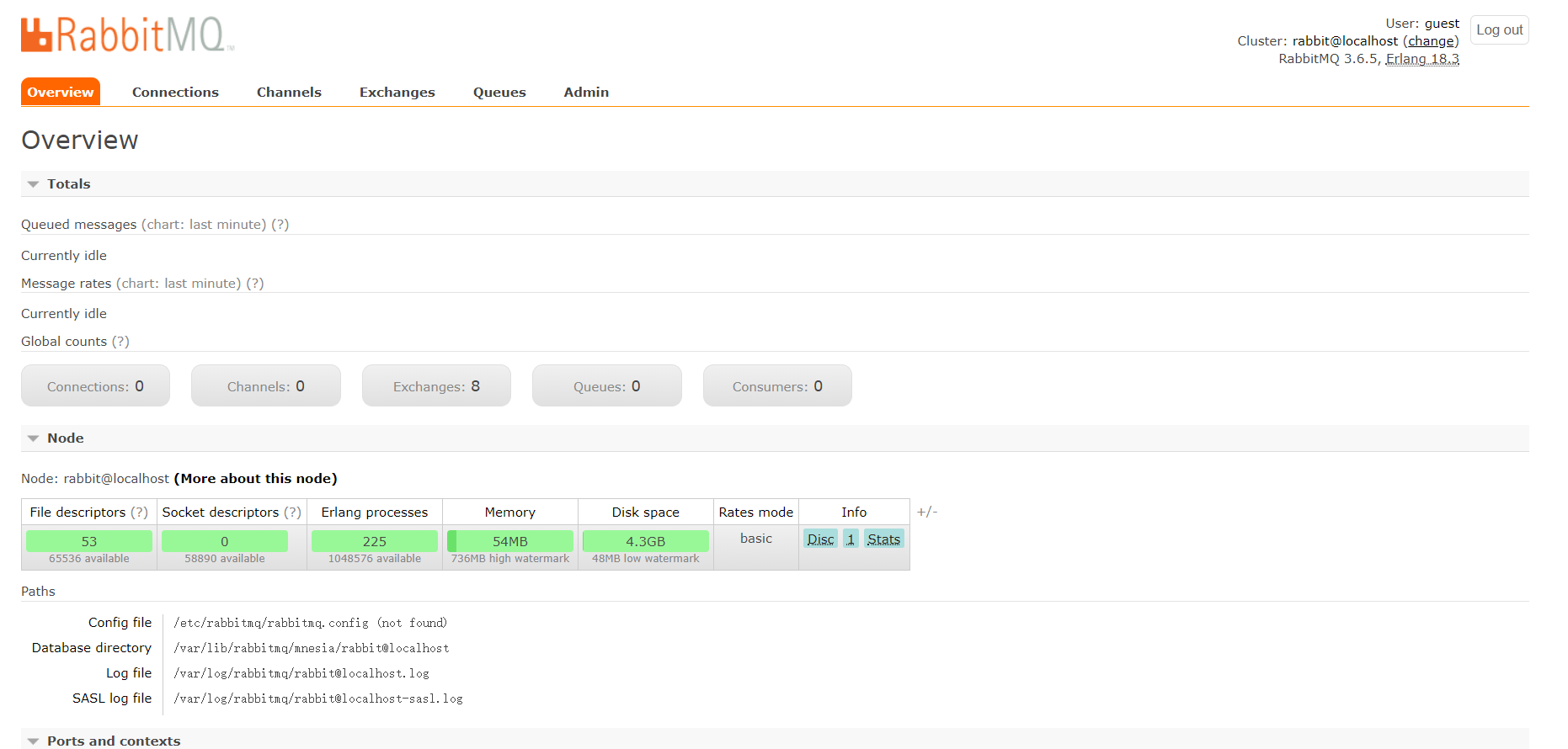Log out of the guest session
Viewport: 1568px width, 749px height.
click(x=1499, y=29)
